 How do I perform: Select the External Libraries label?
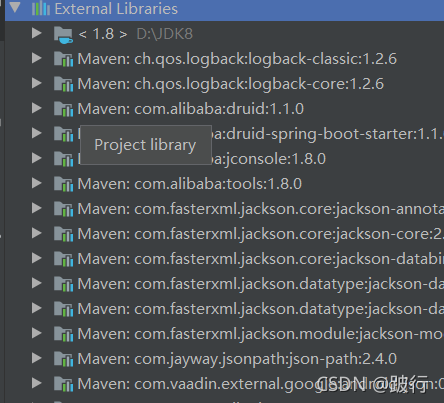(116, 9)
